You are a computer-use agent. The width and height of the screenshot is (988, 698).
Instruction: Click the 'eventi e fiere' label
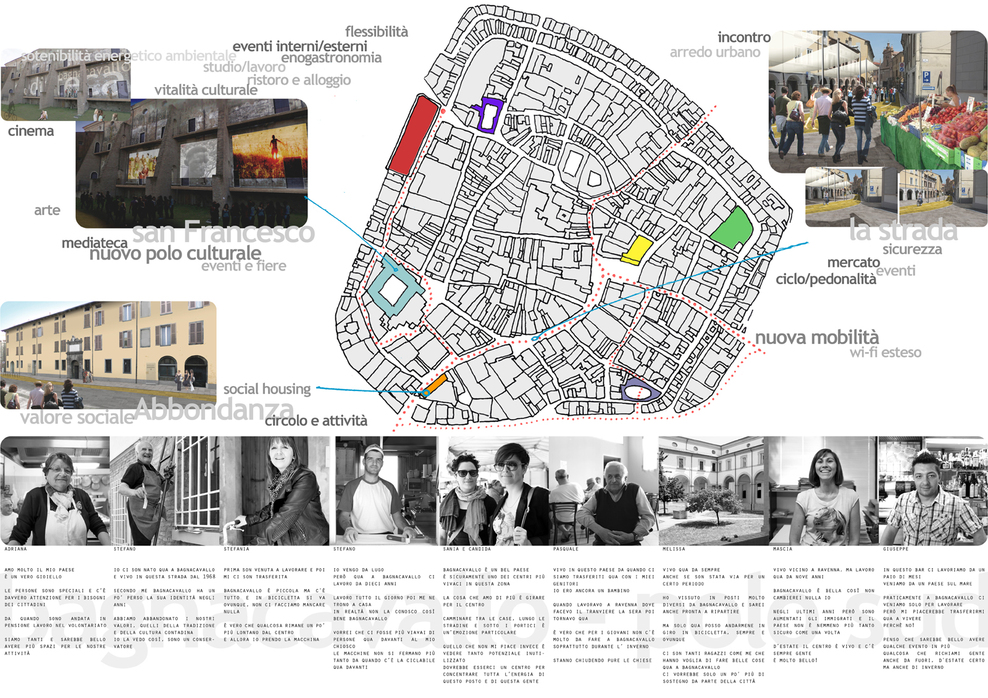tap(244, 266)
